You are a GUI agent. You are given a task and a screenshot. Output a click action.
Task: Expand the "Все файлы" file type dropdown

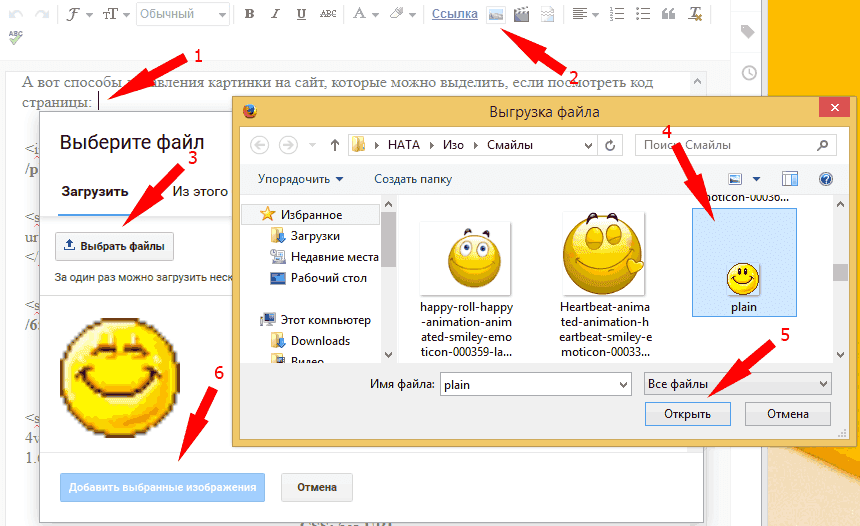(737, 383)
